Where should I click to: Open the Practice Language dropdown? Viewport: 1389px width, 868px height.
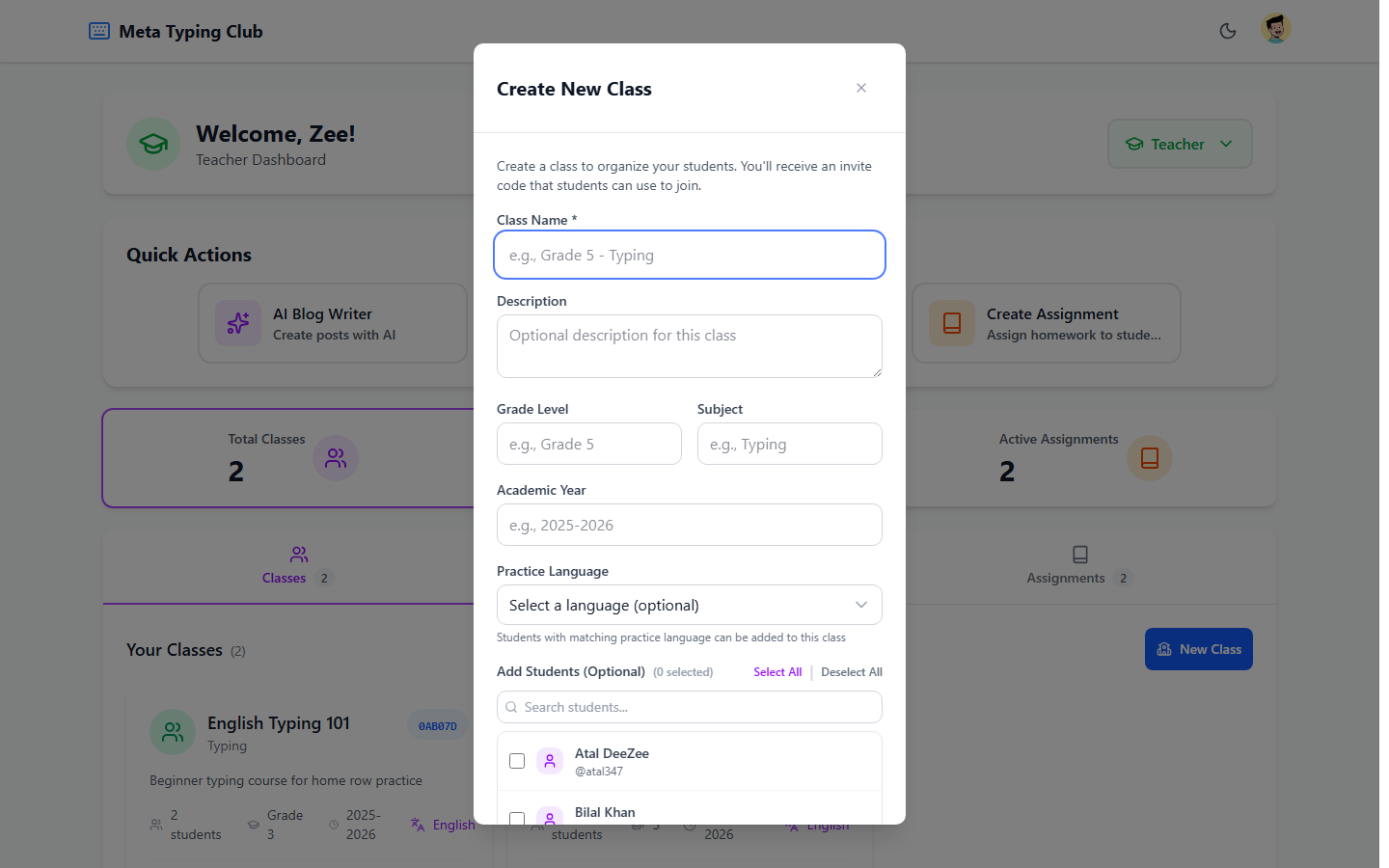pos(690,605)
